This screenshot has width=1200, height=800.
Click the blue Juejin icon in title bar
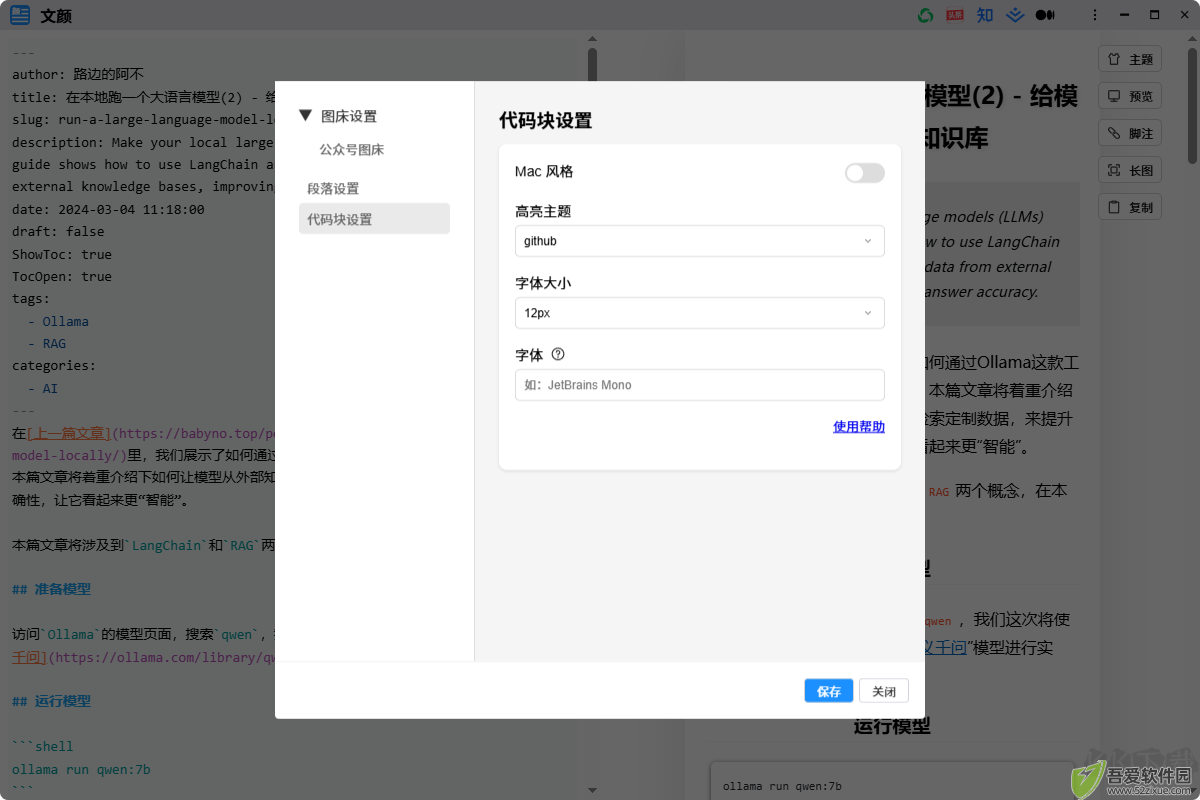(x=1015, y=15)
